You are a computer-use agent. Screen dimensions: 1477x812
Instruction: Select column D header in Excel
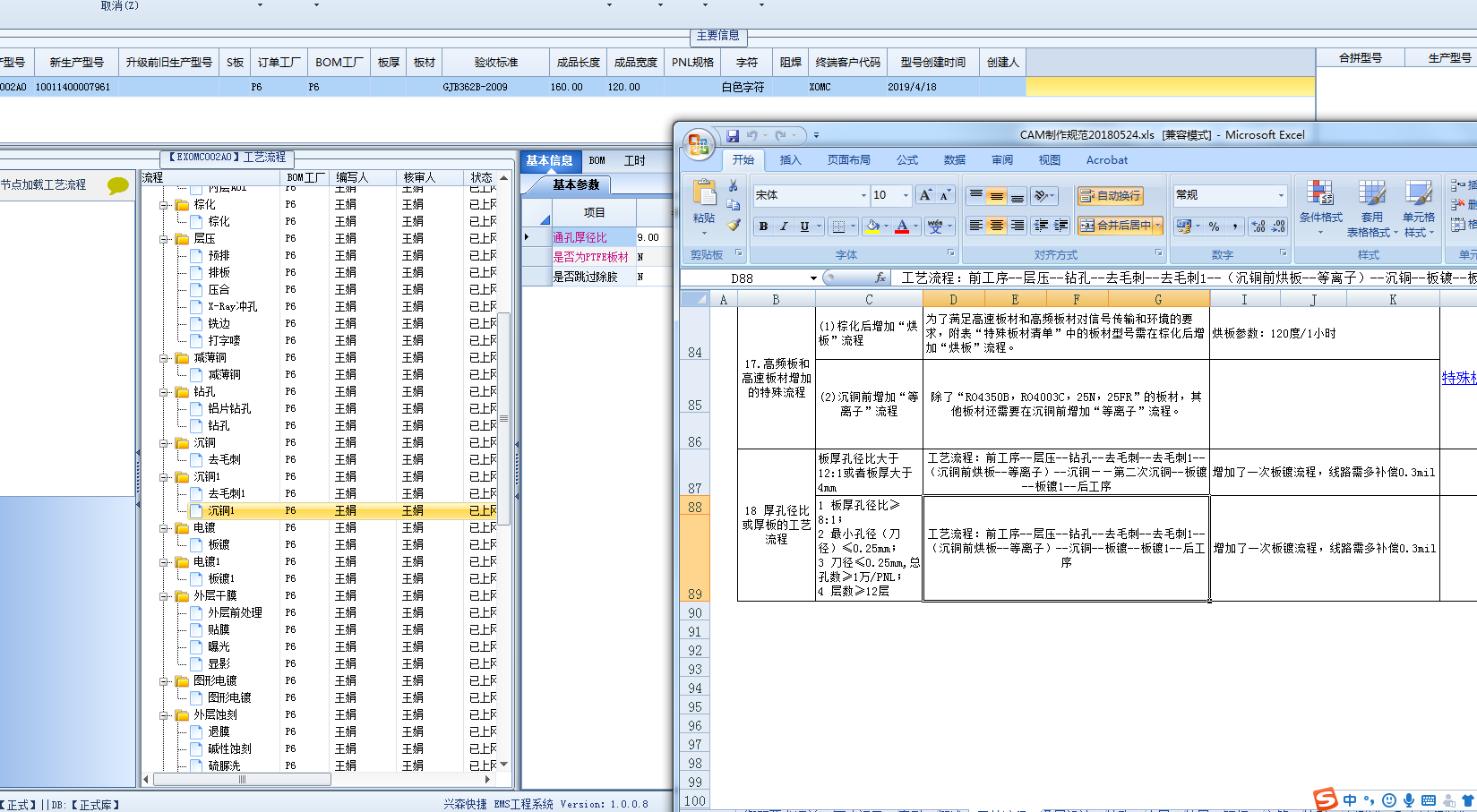pos(953,300)
